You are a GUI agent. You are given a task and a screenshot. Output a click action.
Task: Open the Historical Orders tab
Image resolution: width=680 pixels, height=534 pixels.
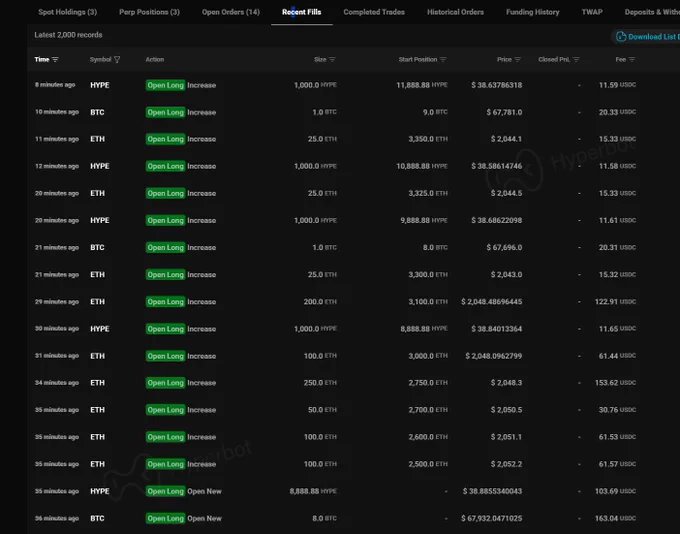(x=455, y=12)
